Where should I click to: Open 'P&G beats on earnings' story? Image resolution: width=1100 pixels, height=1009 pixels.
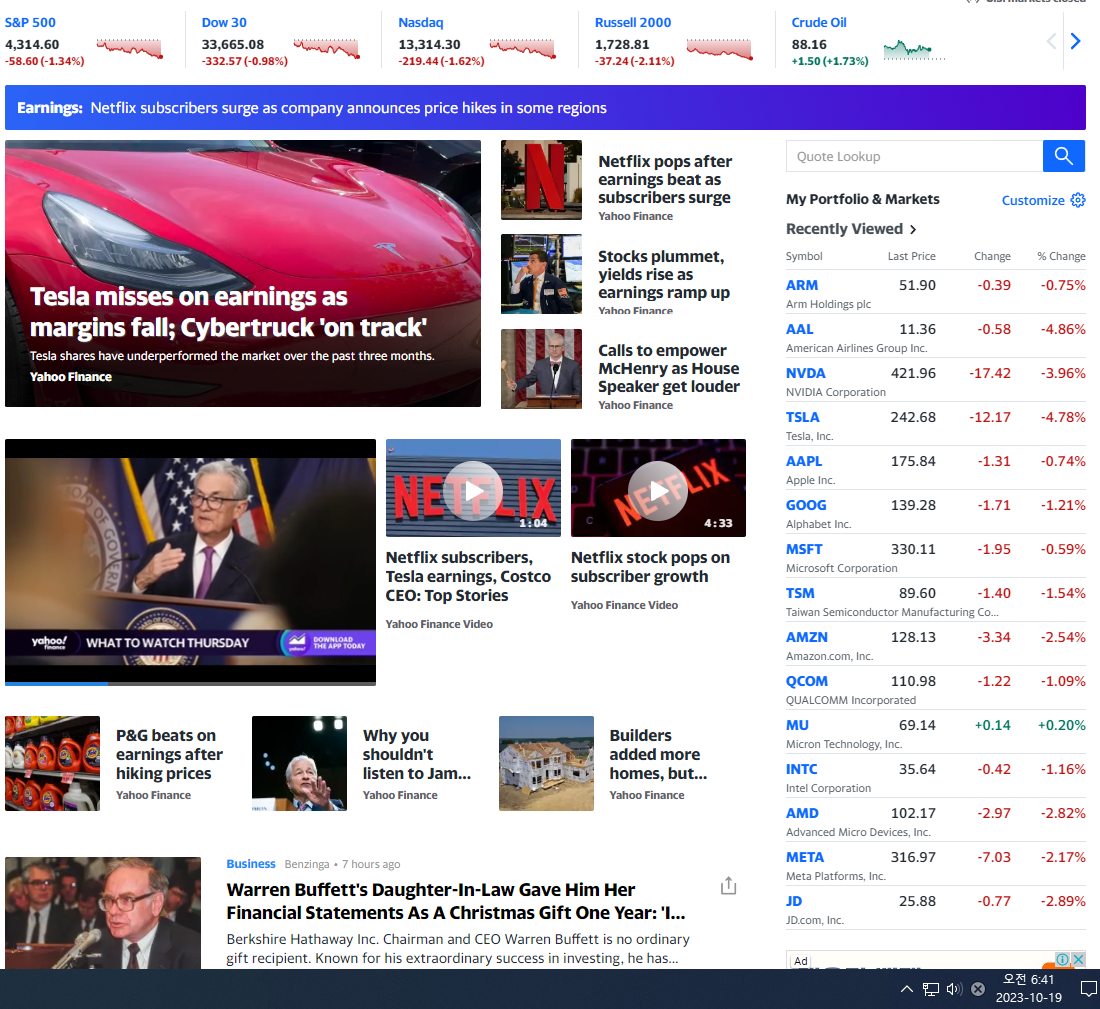pyautogui.click(x=169, y=754)
